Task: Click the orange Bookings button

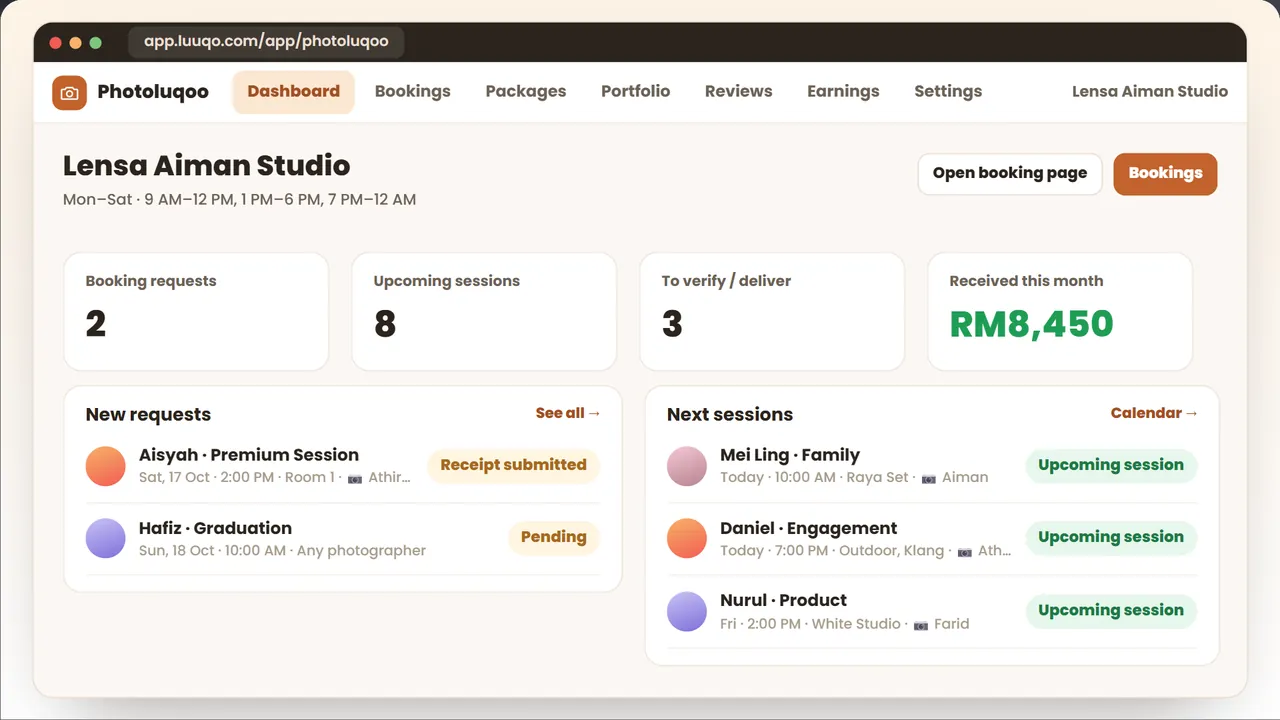Action: click(1165, 173)
